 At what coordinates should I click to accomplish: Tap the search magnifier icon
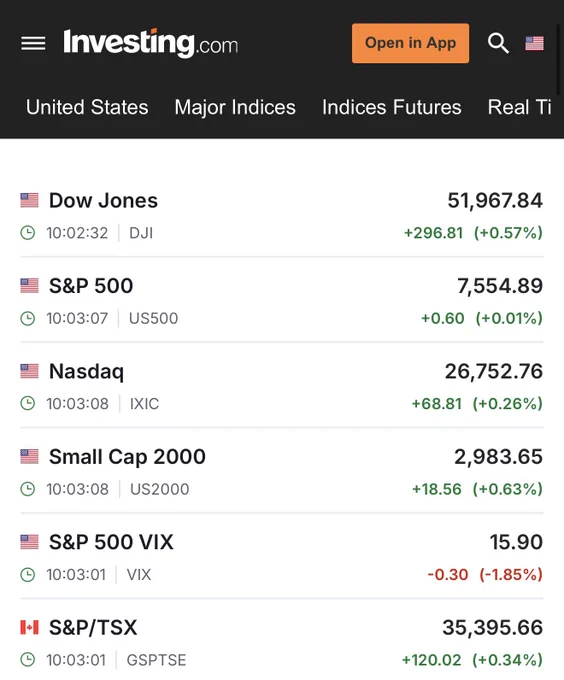click(x=498, y=43)
